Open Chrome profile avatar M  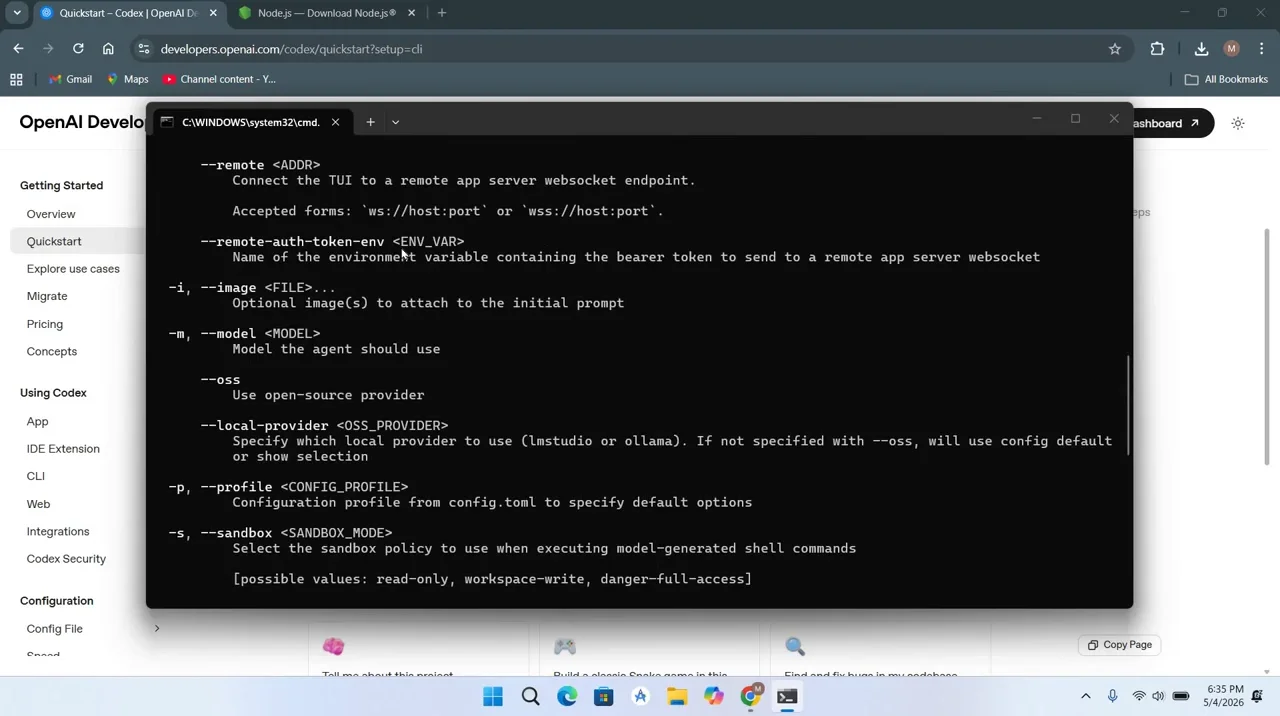[1231, 48]
